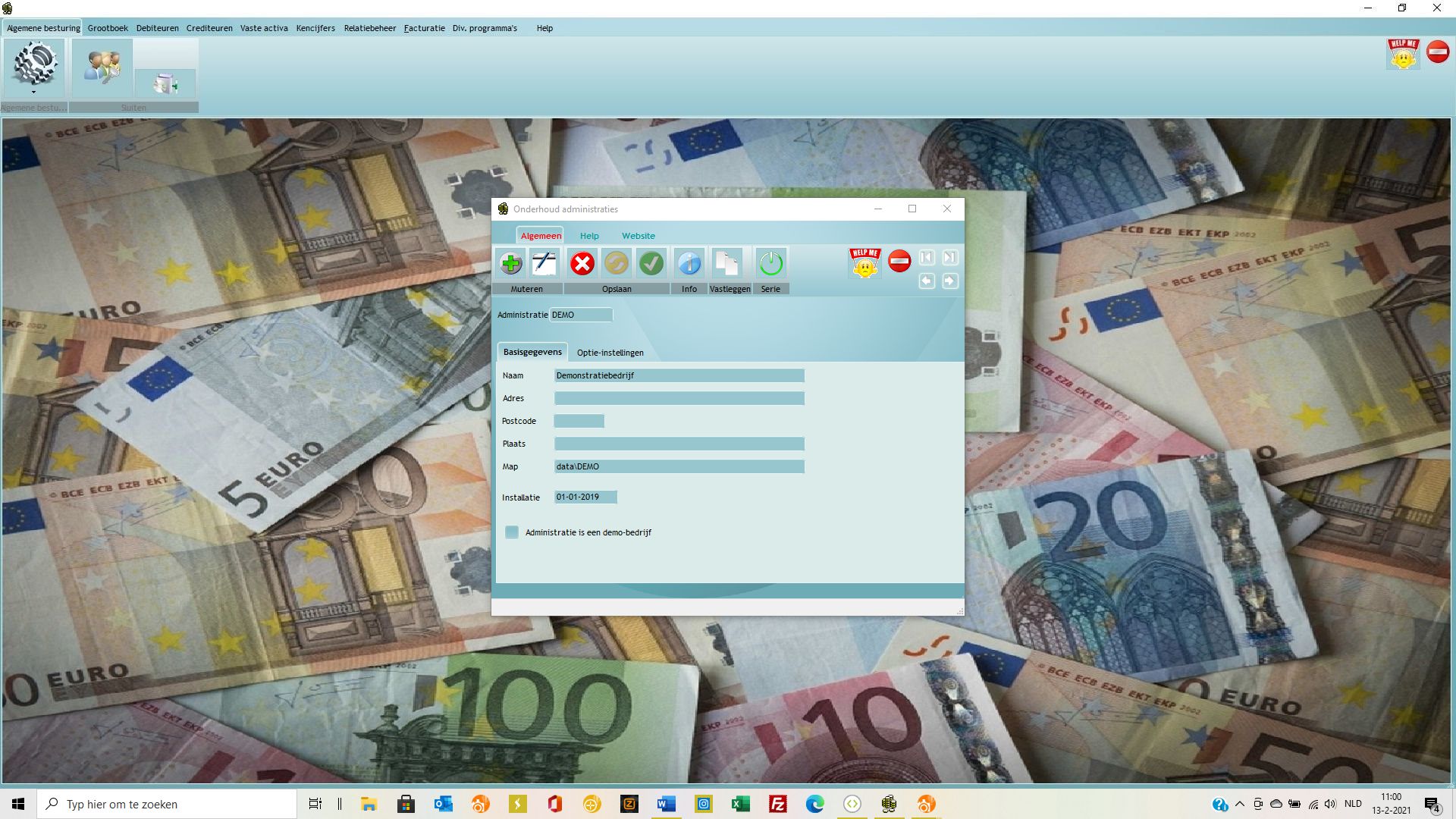The width and height of the screenshot is (1456, 819).
Task: Open Word from the taskbar
Action: coord(666,804)
